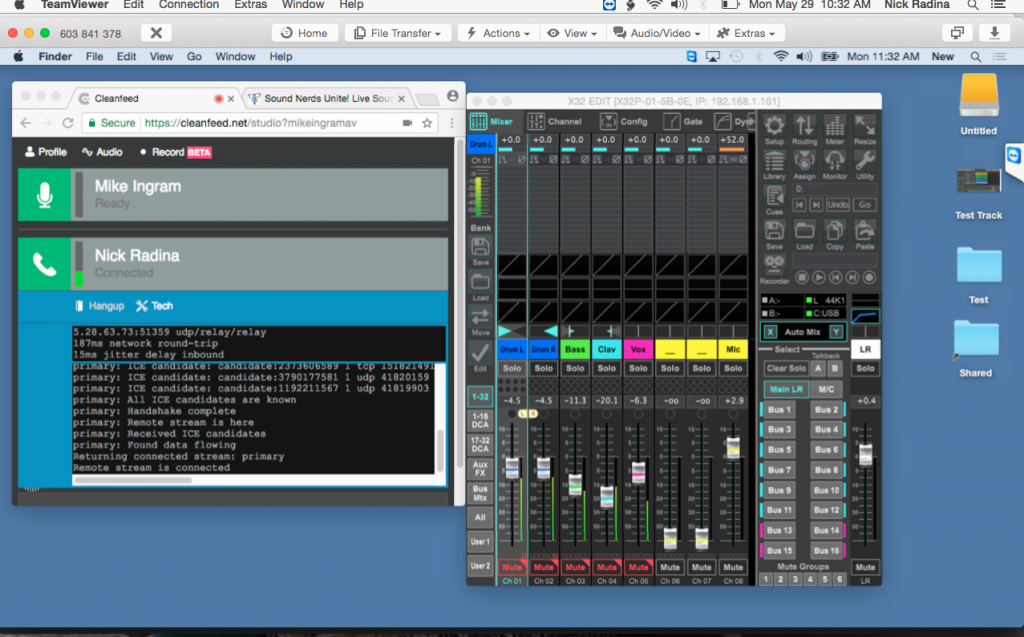The height and width of the screenshot is (637, 1024).
Task: Toggle Mute on the LR main bus
Action: click(865, 567)
